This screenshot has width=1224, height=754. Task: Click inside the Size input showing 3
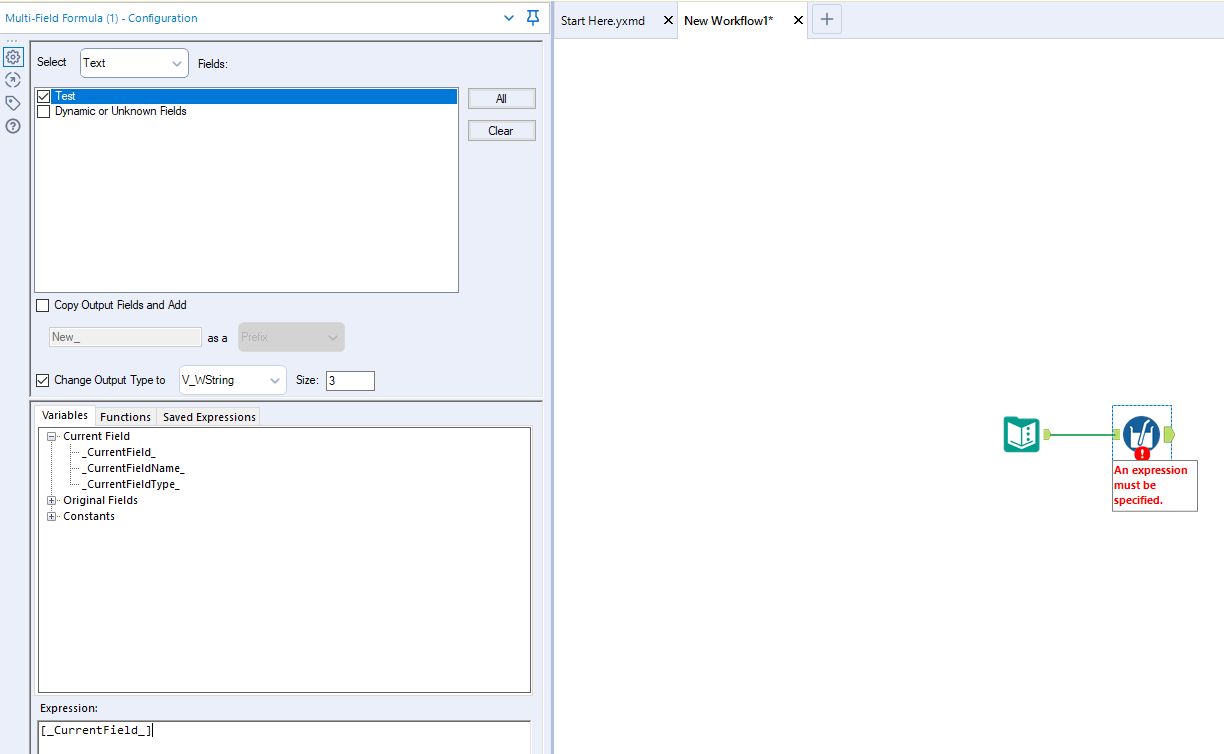(349, 380)
